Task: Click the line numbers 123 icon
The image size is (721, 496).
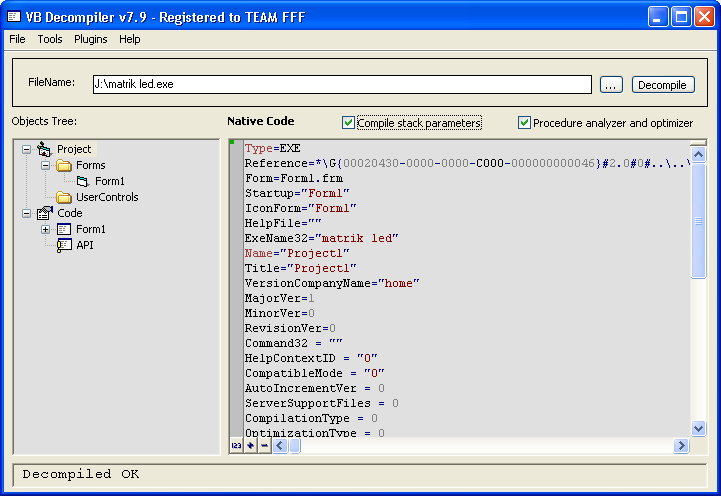Action: tap(236, 445)
